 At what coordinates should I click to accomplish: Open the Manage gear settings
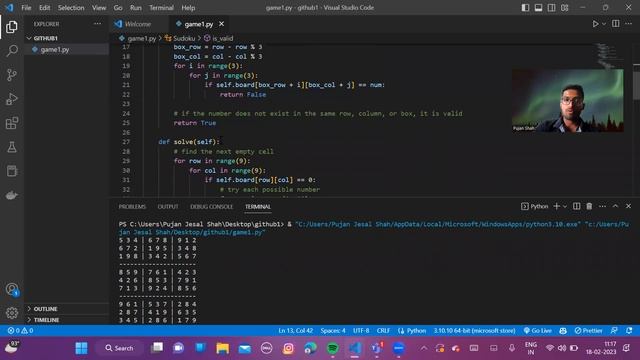pyautogui.click(x=12, y=313)
